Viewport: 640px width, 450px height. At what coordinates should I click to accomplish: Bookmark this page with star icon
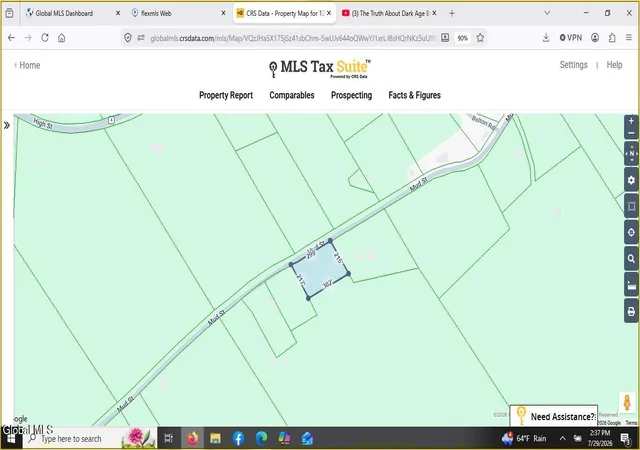click(x=480, y=38)
